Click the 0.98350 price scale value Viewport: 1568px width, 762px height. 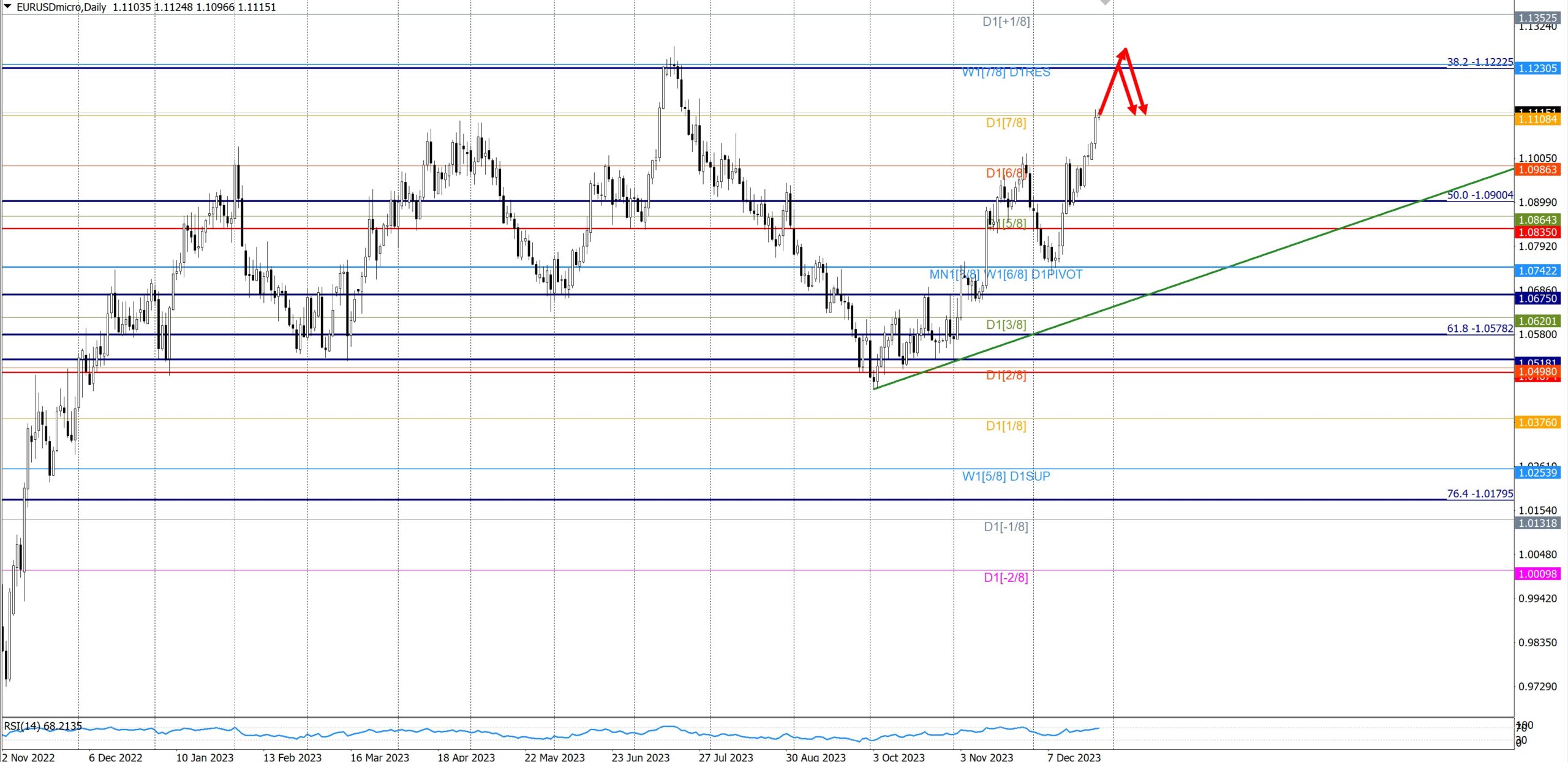coord(1537,643)
